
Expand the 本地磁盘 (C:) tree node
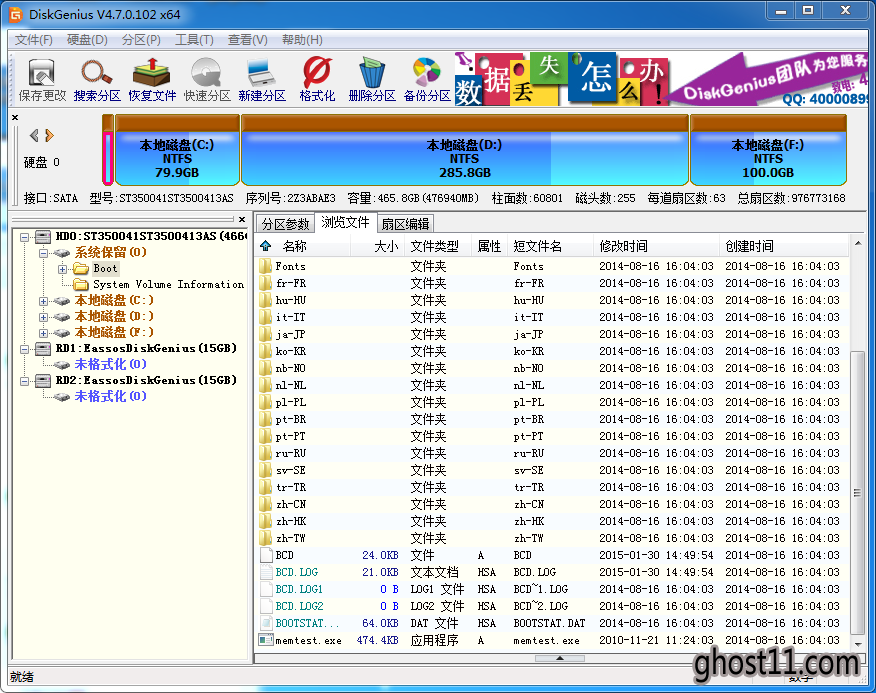pos(44,301)
